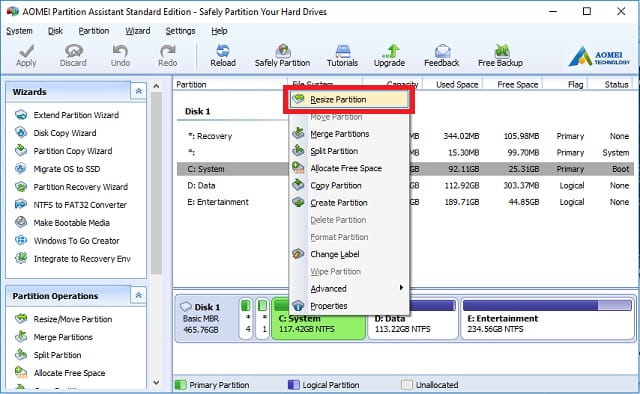Click the sidebar scrollbar down arrow
Viewport: 640px width, 394px height.
coord(156,383)
